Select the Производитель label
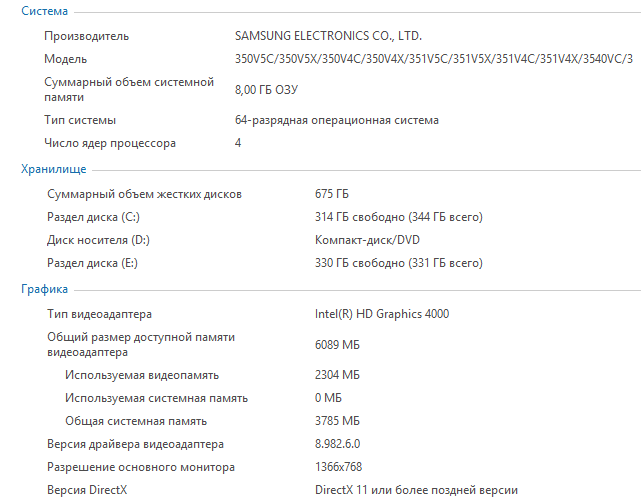642x503 pixels. (x=86, y=36)
